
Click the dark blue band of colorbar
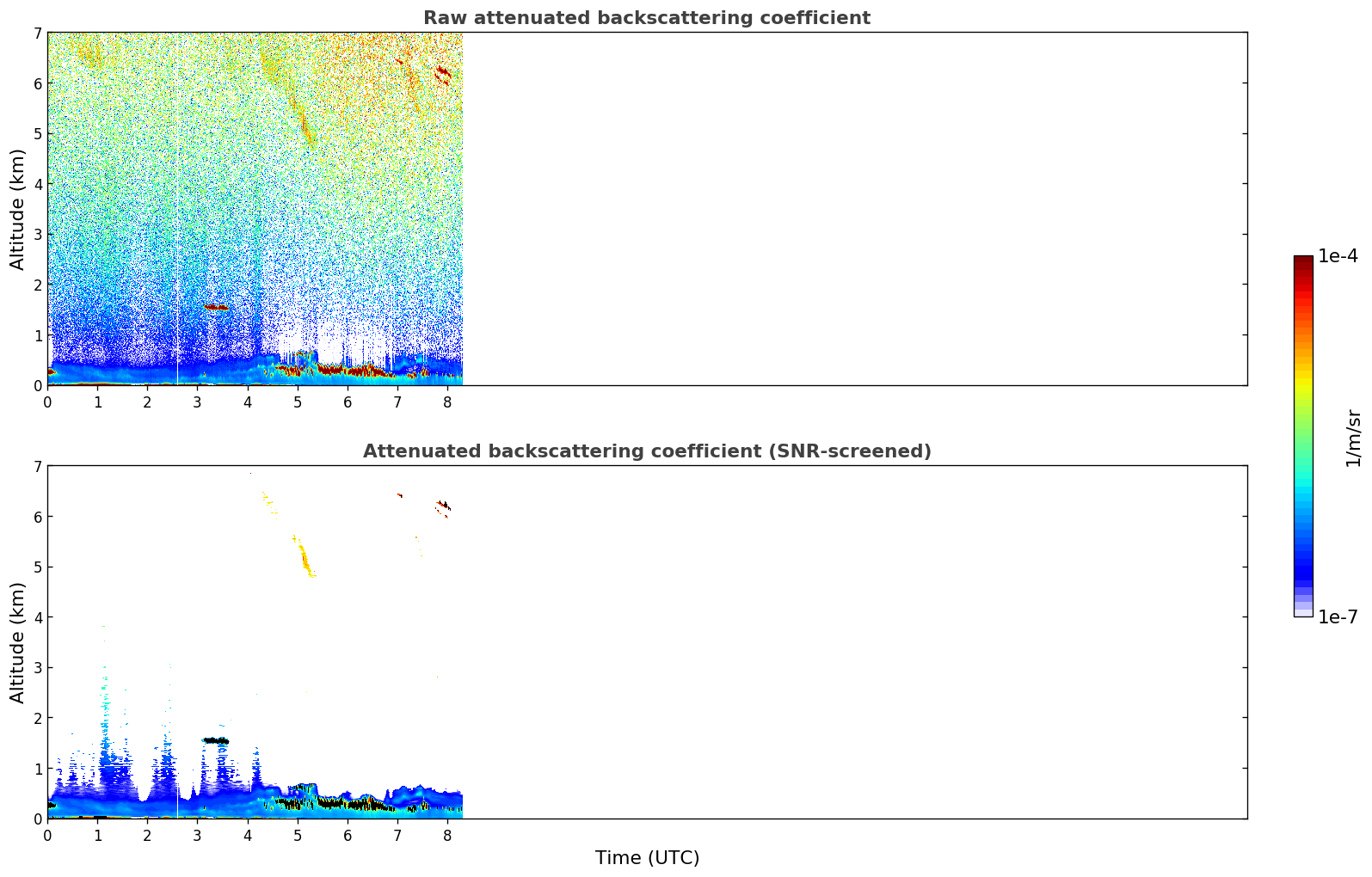pos(1303,567)
